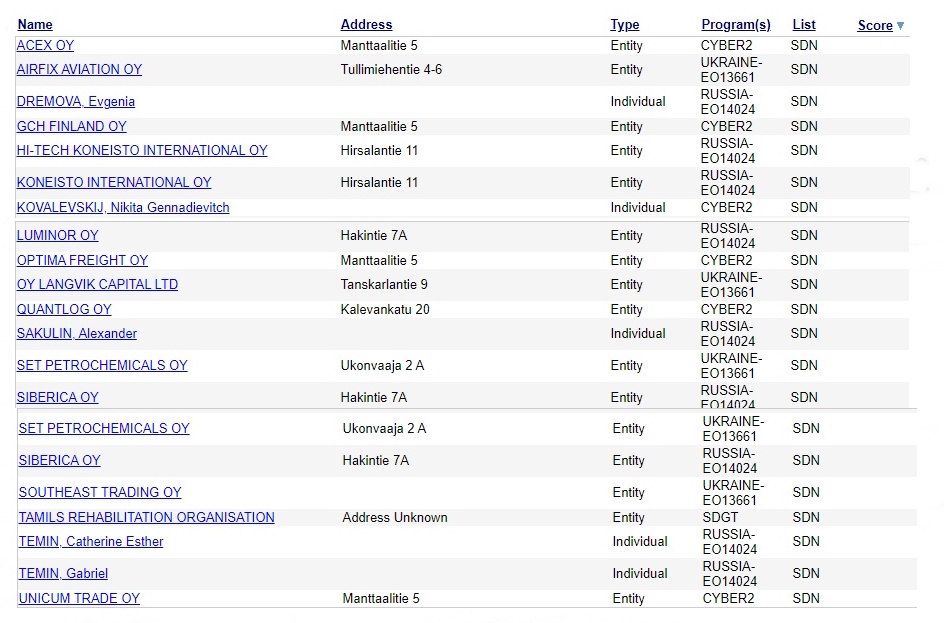Click 'RUSSIA-EO14024' in the TEMIN, Catherine Esther row
The width and height of the screenshot is (944, 623).
(x=730, y=542)
